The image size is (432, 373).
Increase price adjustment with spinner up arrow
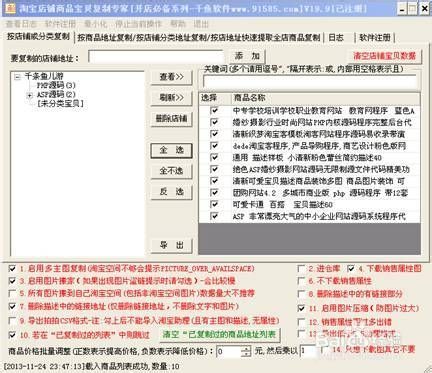coord(246,349)
